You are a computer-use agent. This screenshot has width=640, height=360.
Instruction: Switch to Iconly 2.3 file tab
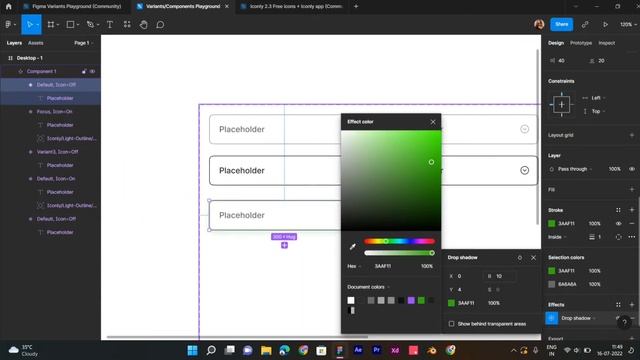[x=292, y=6]
